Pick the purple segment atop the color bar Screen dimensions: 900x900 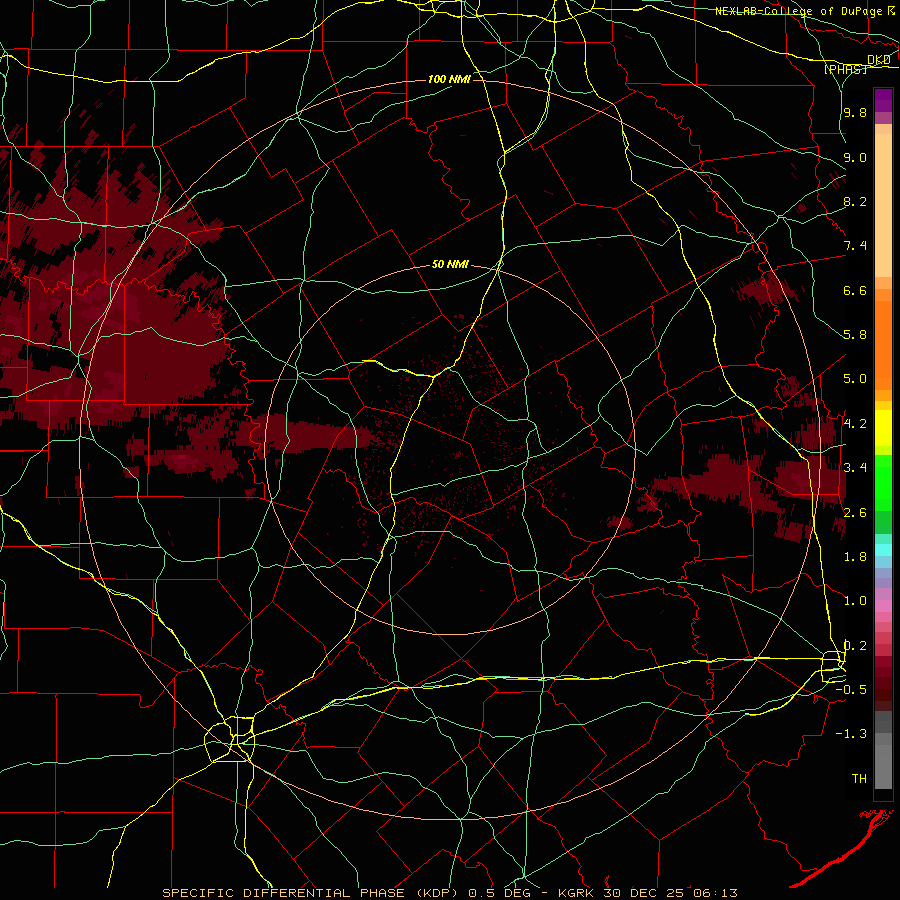tap(883, 100)
